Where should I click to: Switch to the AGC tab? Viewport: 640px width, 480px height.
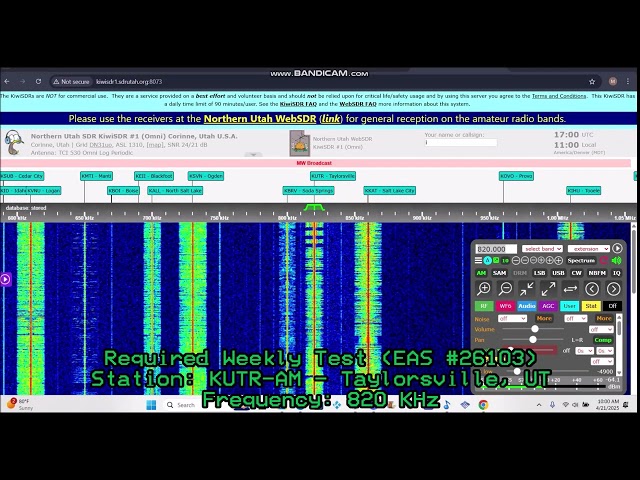pyautogui.click(x=548, y=306)
